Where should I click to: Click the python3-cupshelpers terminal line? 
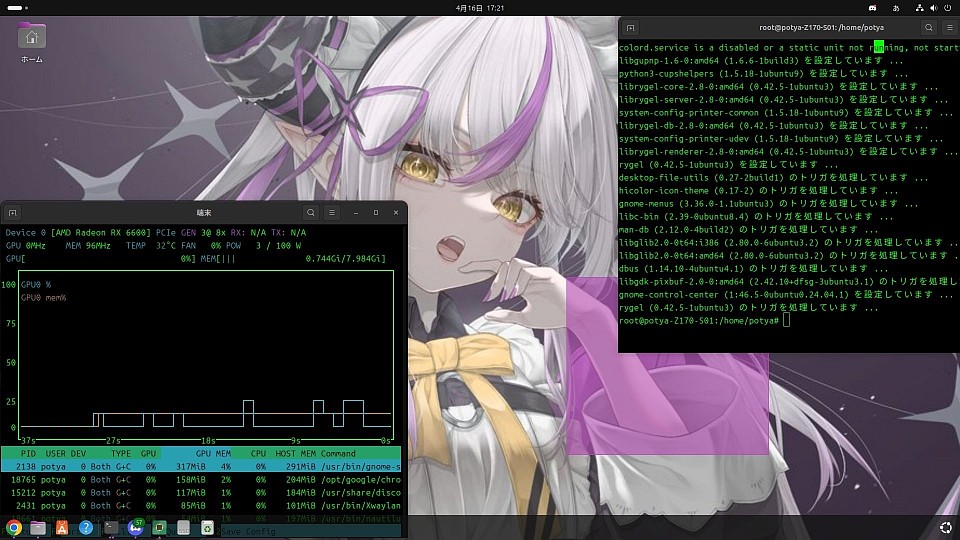[763, 73]
